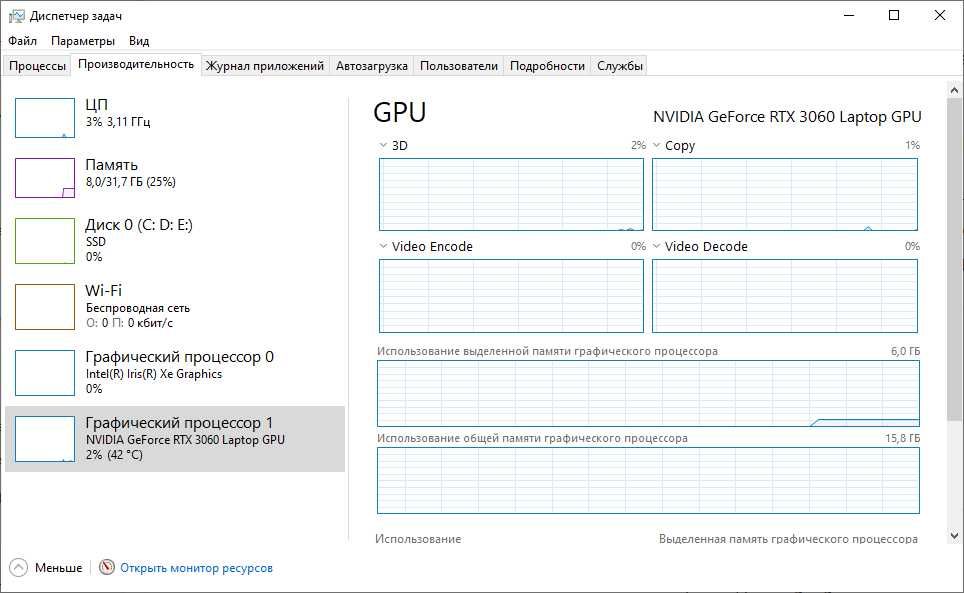Screen dimensions: 964x593
Task: Open the Wi-Fi network graph icon
Action: click(x=45, y=307)
